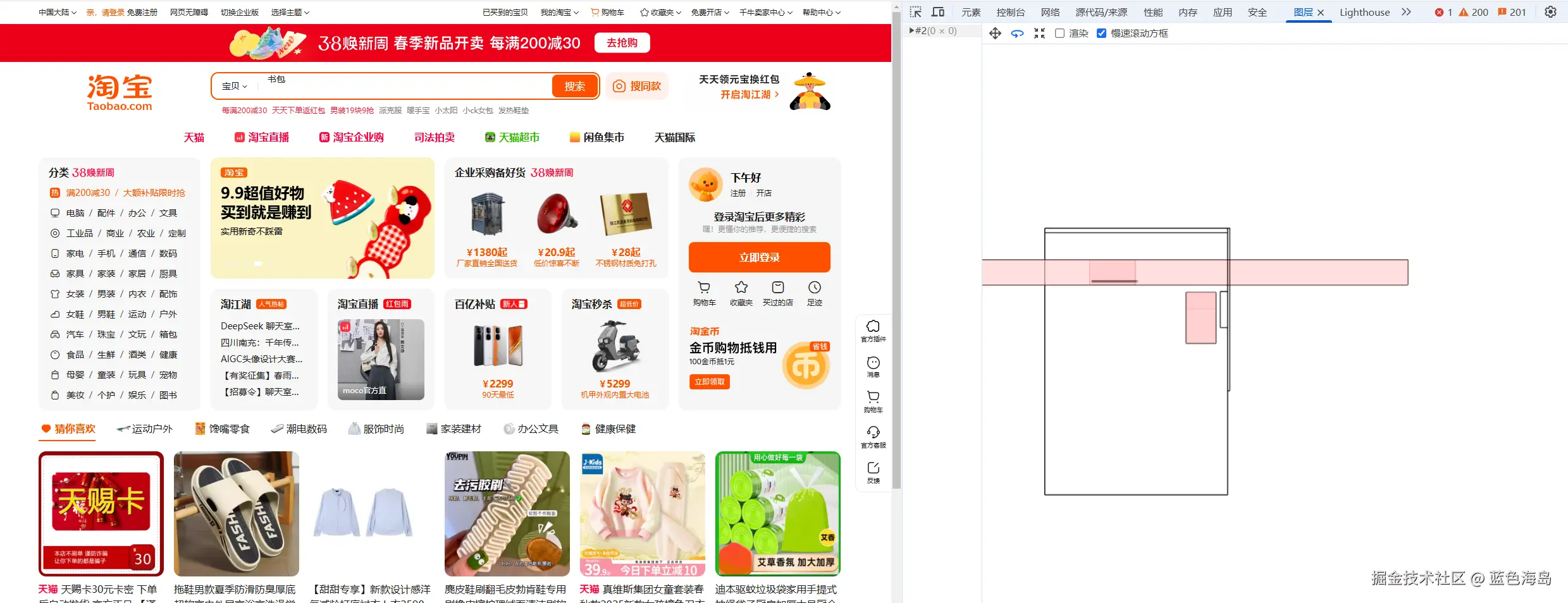The image size is (1568, 603).
Task: Open 官方客服 in the floating side toolbar
Action: [x=873, y=437]
